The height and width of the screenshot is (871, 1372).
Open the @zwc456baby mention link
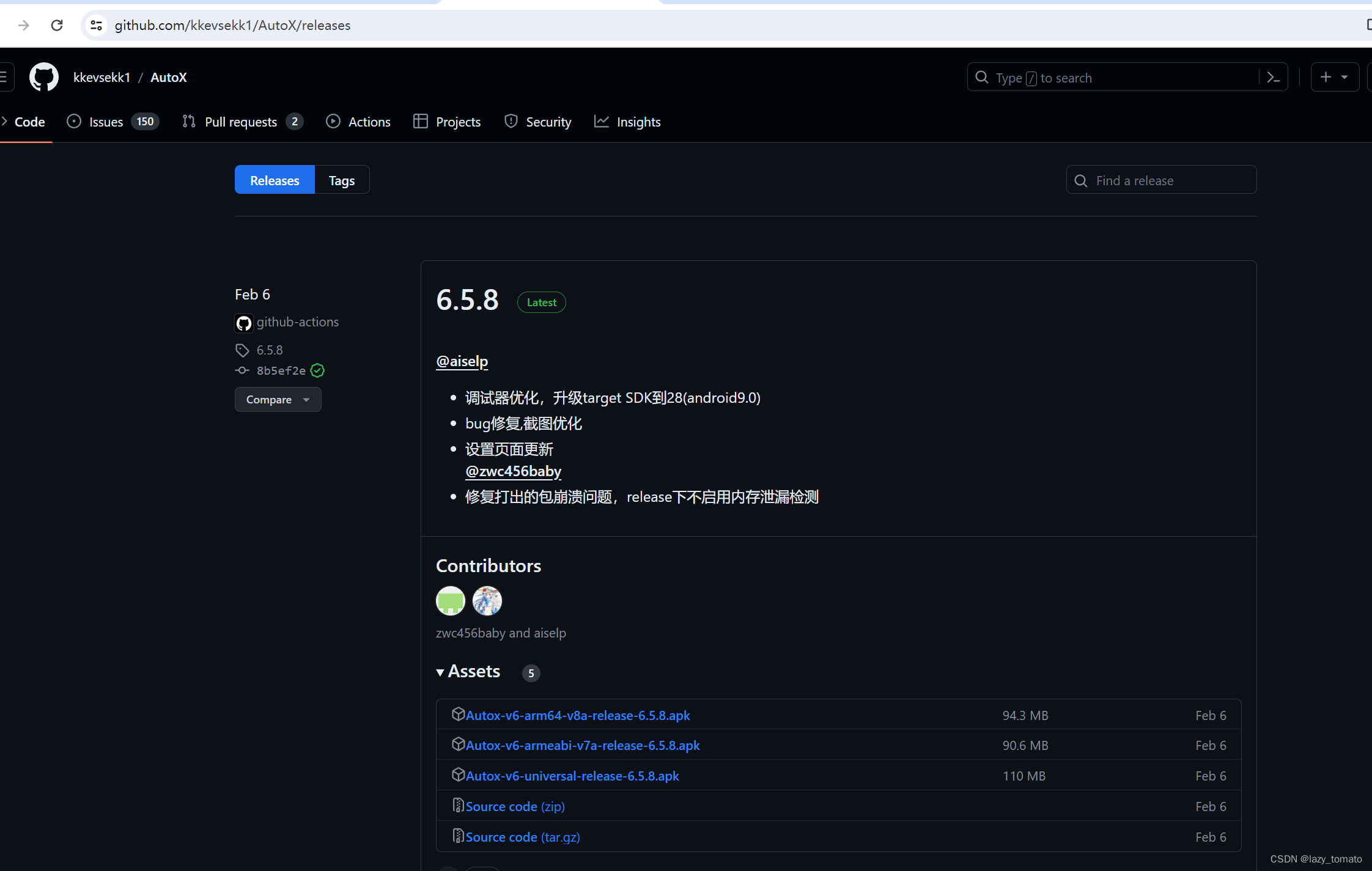tap(513, 471)
